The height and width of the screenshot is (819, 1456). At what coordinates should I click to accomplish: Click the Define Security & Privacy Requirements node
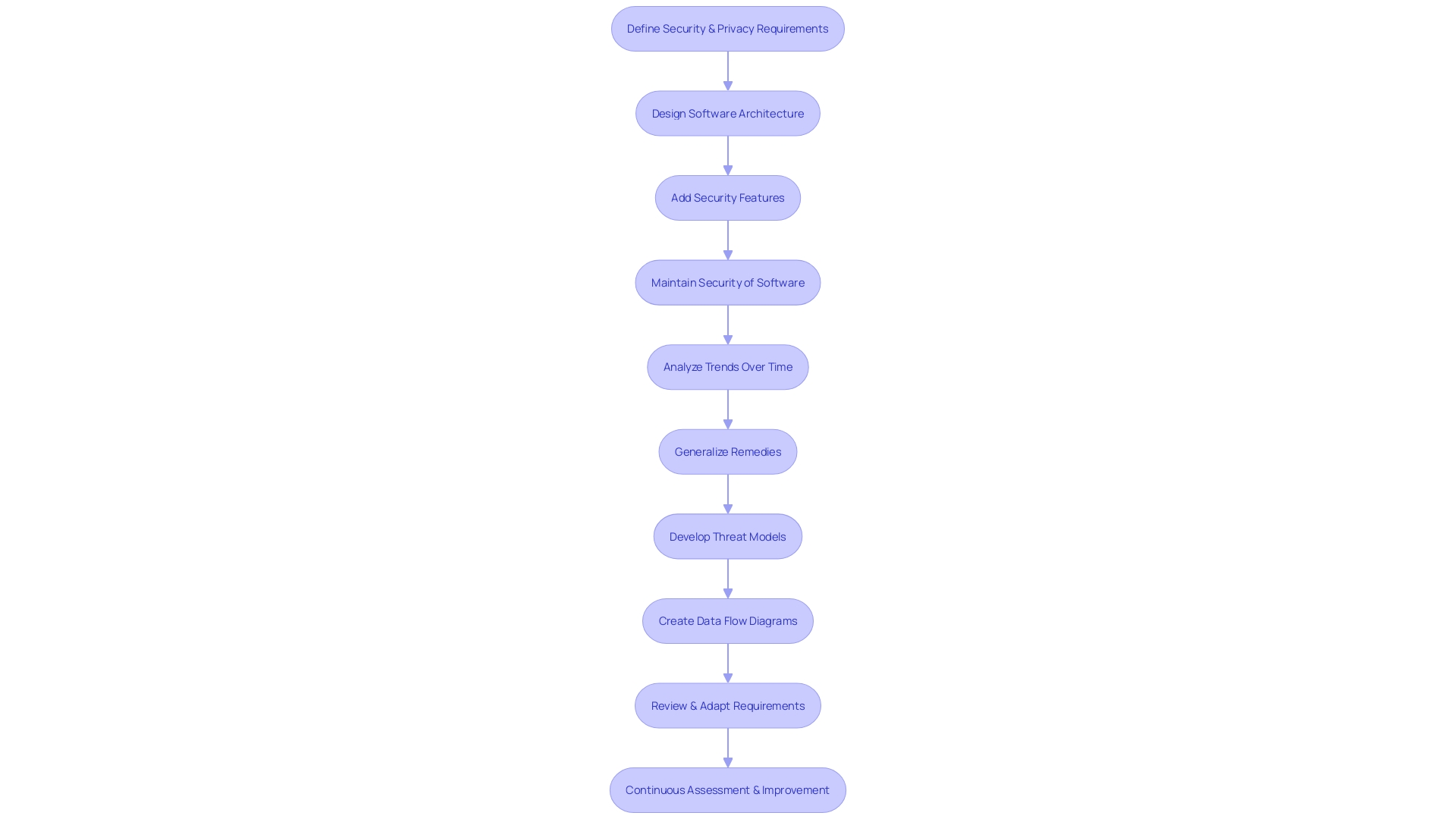[x=727, y=28]
